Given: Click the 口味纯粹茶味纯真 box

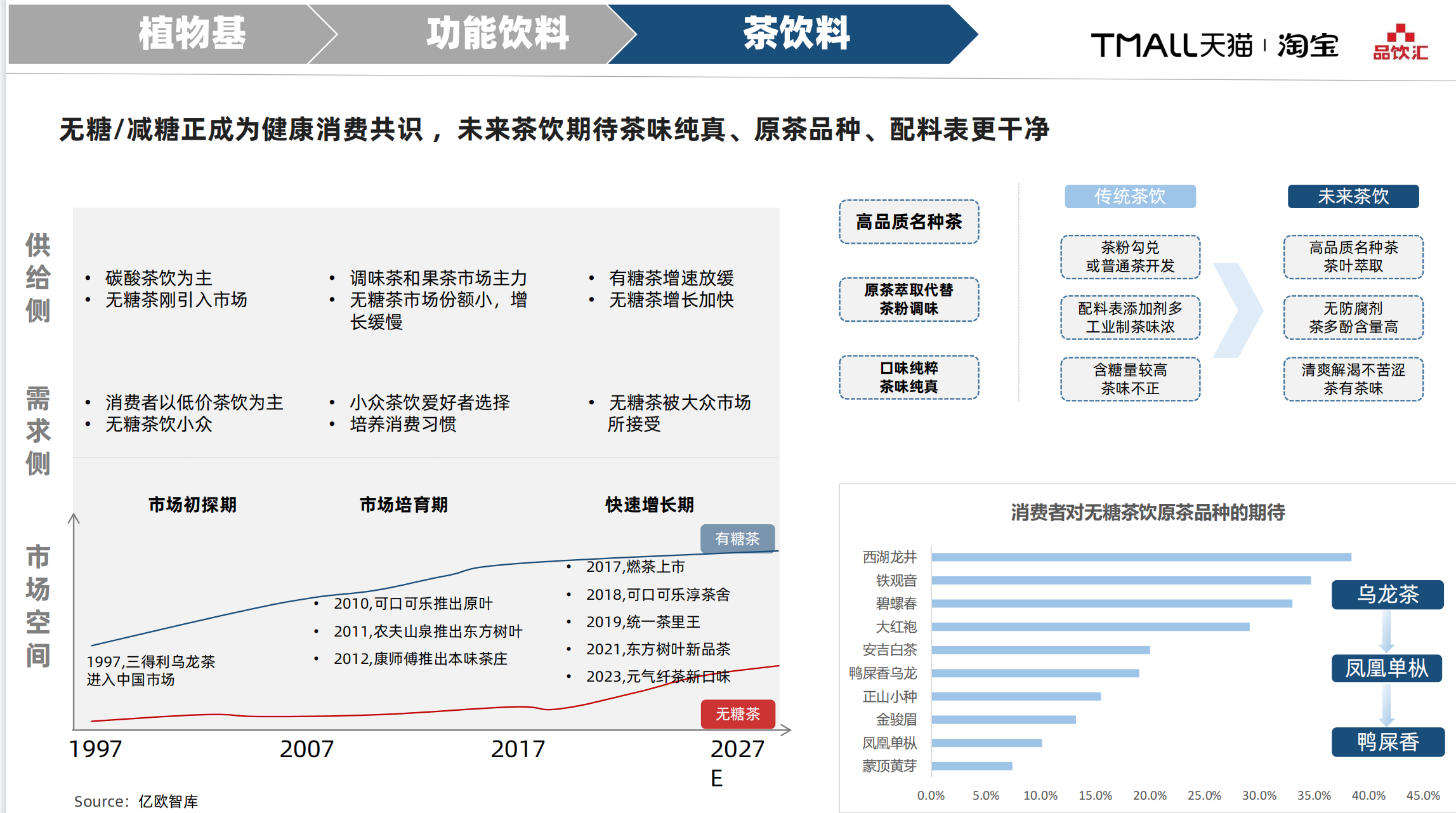Looking at the screenshot, I should pos(908,377).
